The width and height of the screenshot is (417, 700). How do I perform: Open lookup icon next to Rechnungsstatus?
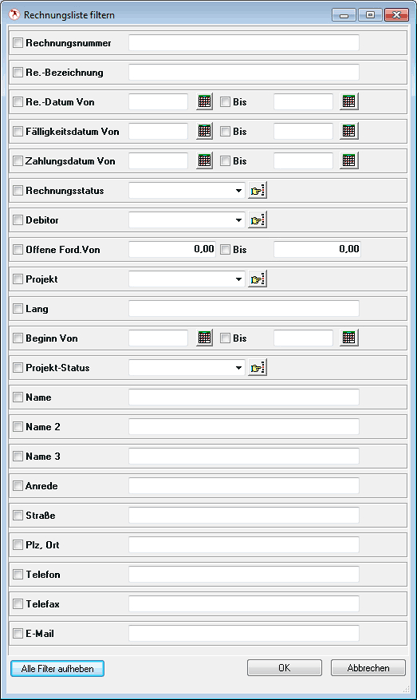click(258, 191)
